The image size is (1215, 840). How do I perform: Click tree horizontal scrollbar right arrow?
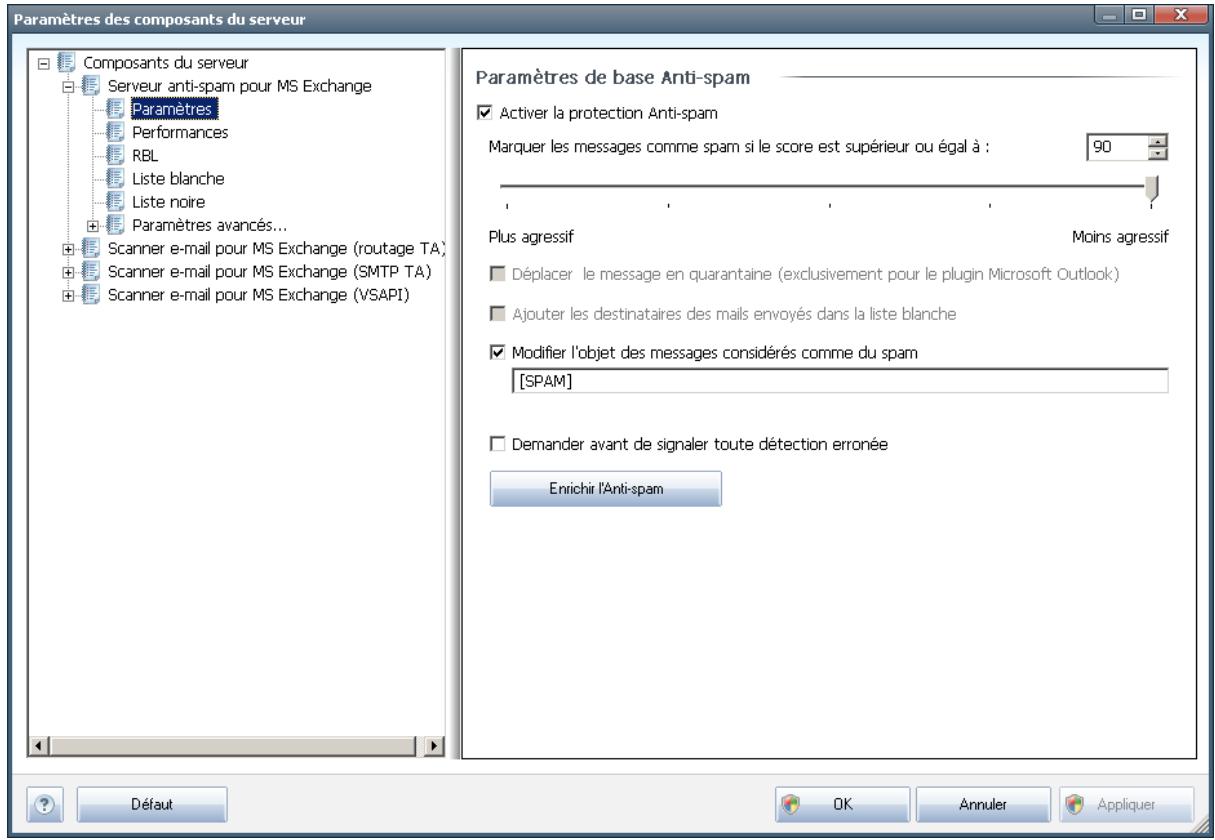tap(434, 746)
